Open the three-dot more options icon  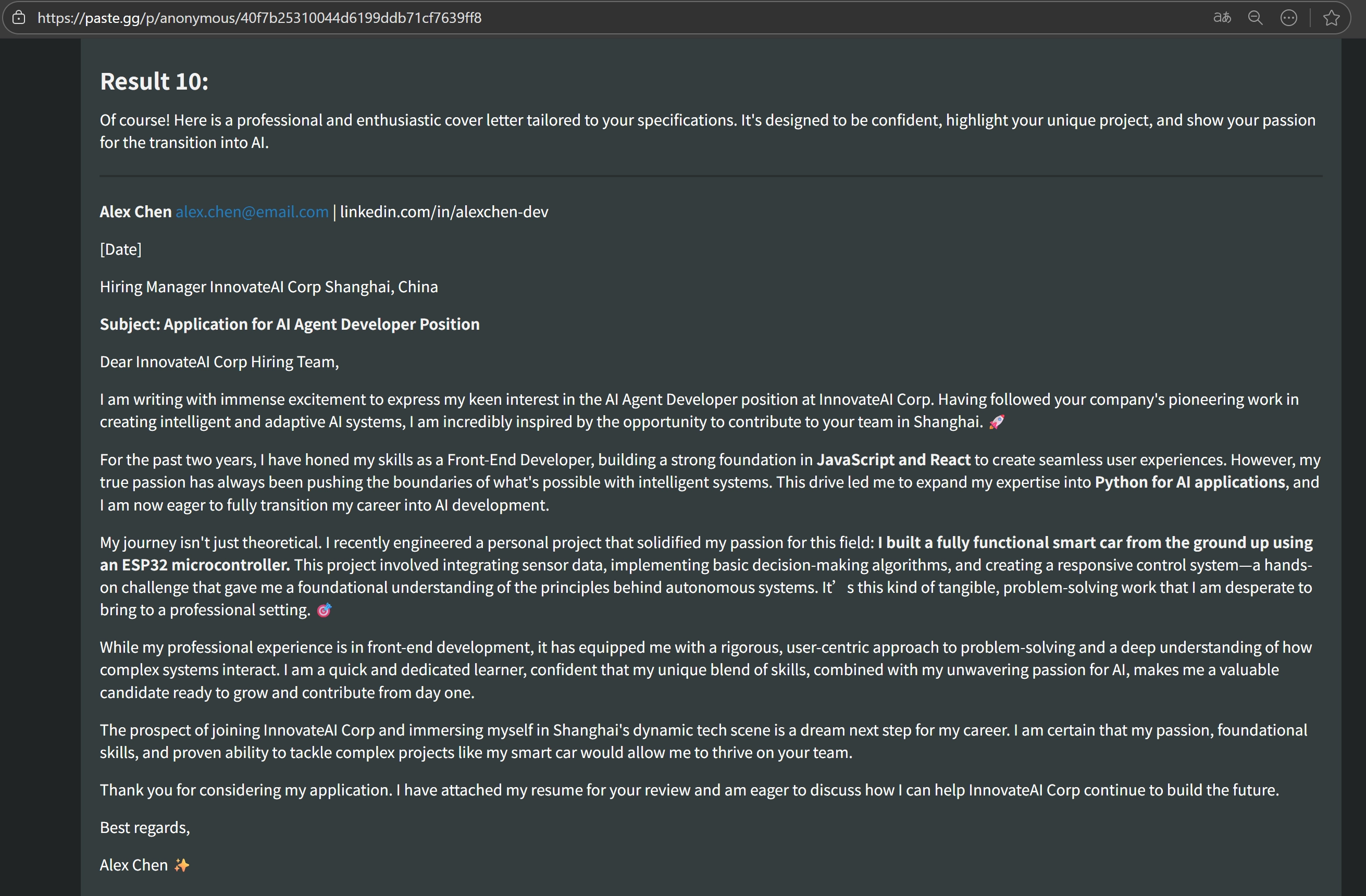[1288, 18]
